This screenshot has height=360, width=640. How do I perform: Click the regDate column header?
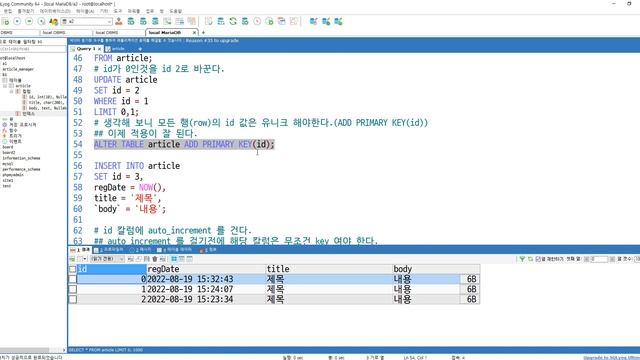tap(206, 269)
